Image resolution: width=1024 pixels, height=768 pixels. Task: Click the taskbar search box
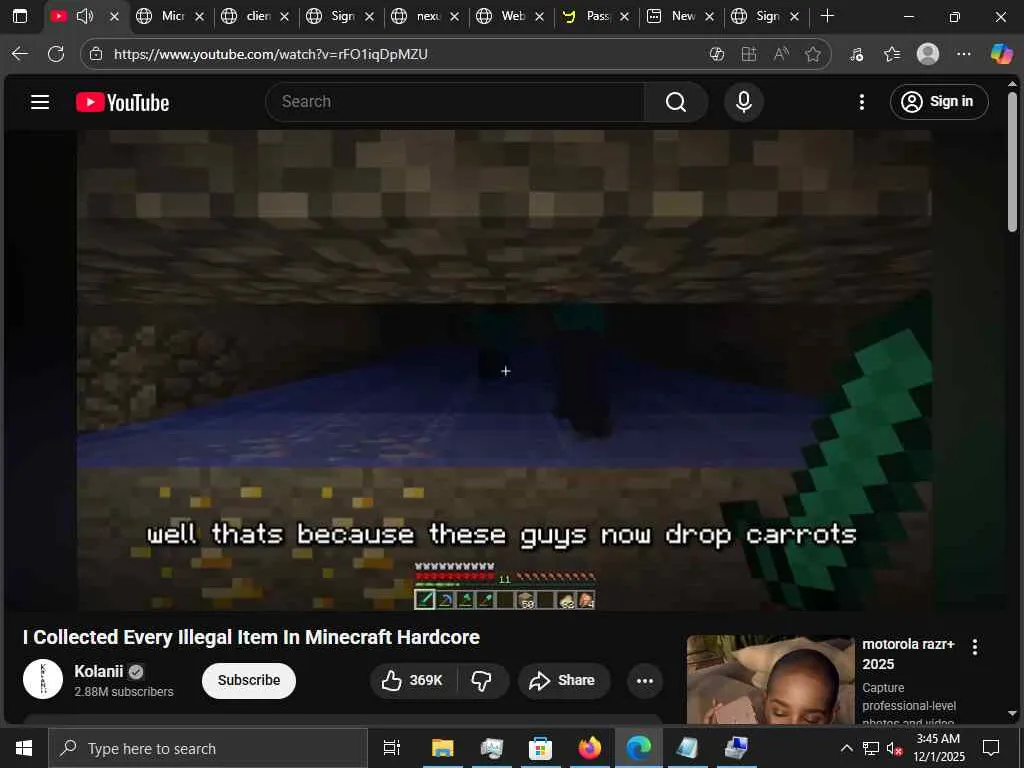point(208,748)
